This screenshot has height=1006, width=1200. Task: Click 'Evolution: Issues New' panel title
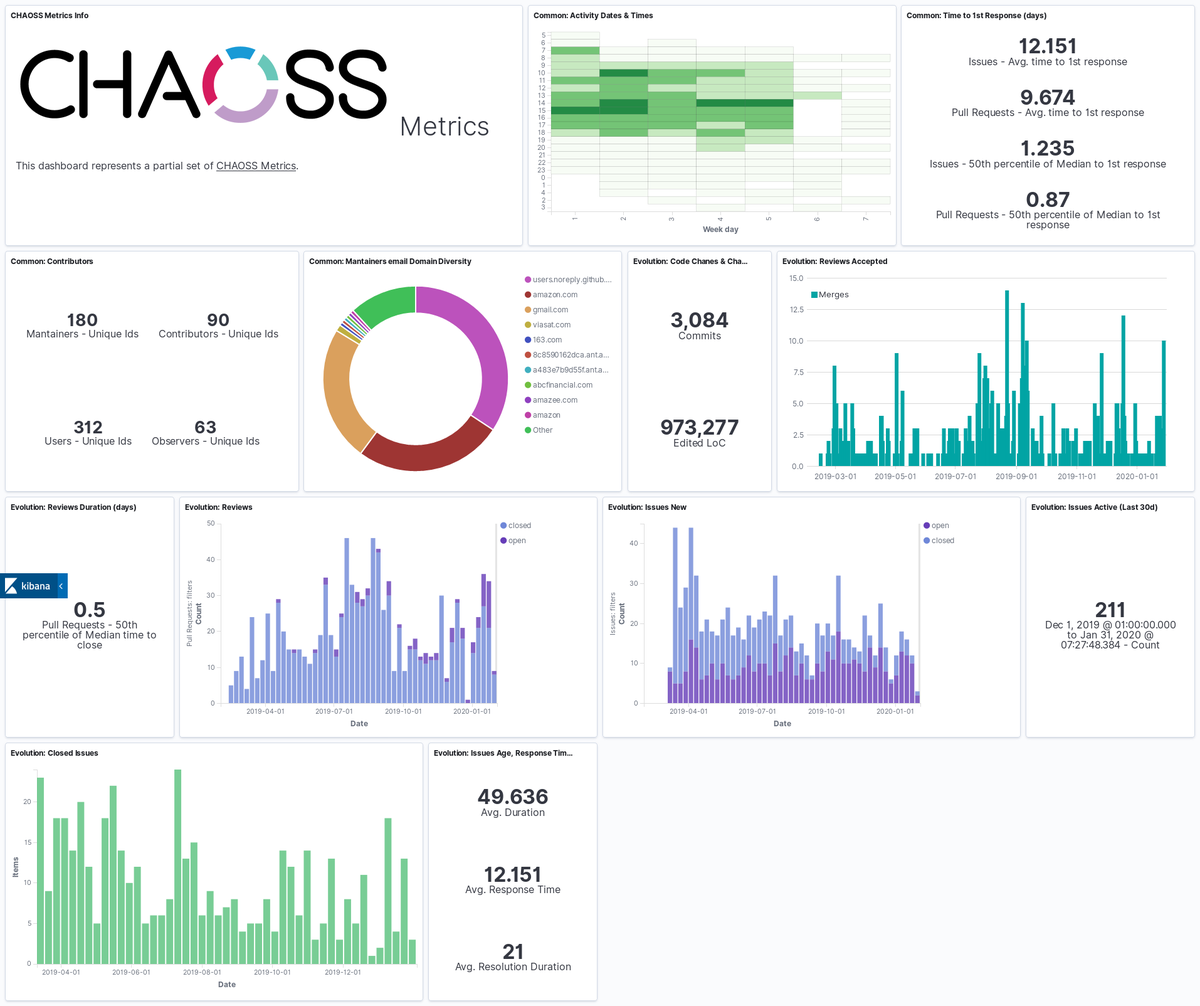(x=649, y=507)
